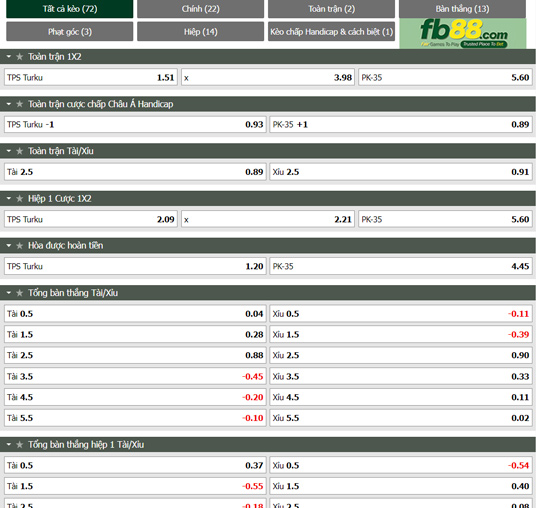The height and width of the screenshot is (508, 536).
Task: Choose first-half Xỉu 1.5 at 0.40
Action: click(401, 486)
